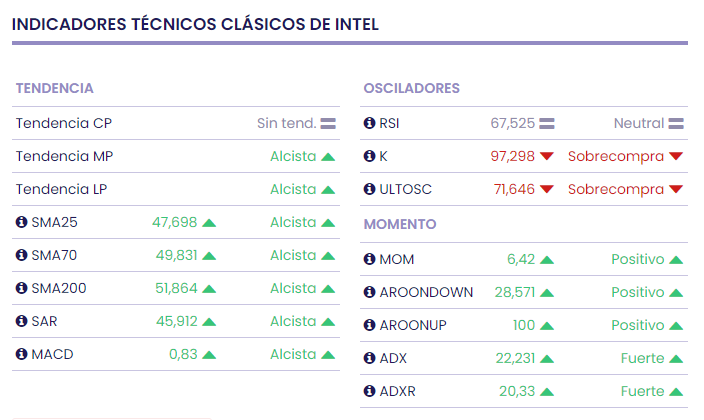Viewport: 704px width, 420px height.
Task: Click the ADX info icon
Action: coord(369,358)
